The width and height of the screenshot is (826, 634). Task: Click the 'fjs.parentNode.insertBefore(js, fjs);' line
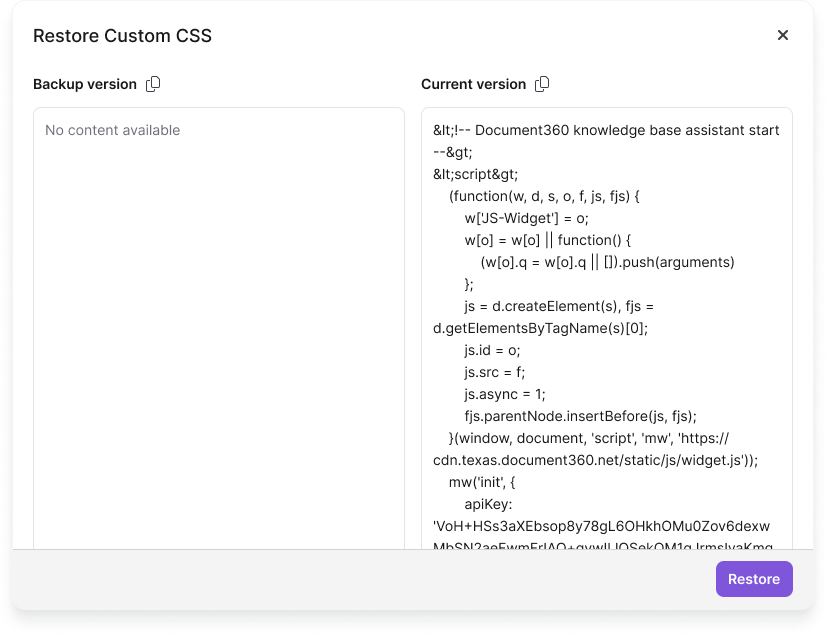tap(581, 417)
